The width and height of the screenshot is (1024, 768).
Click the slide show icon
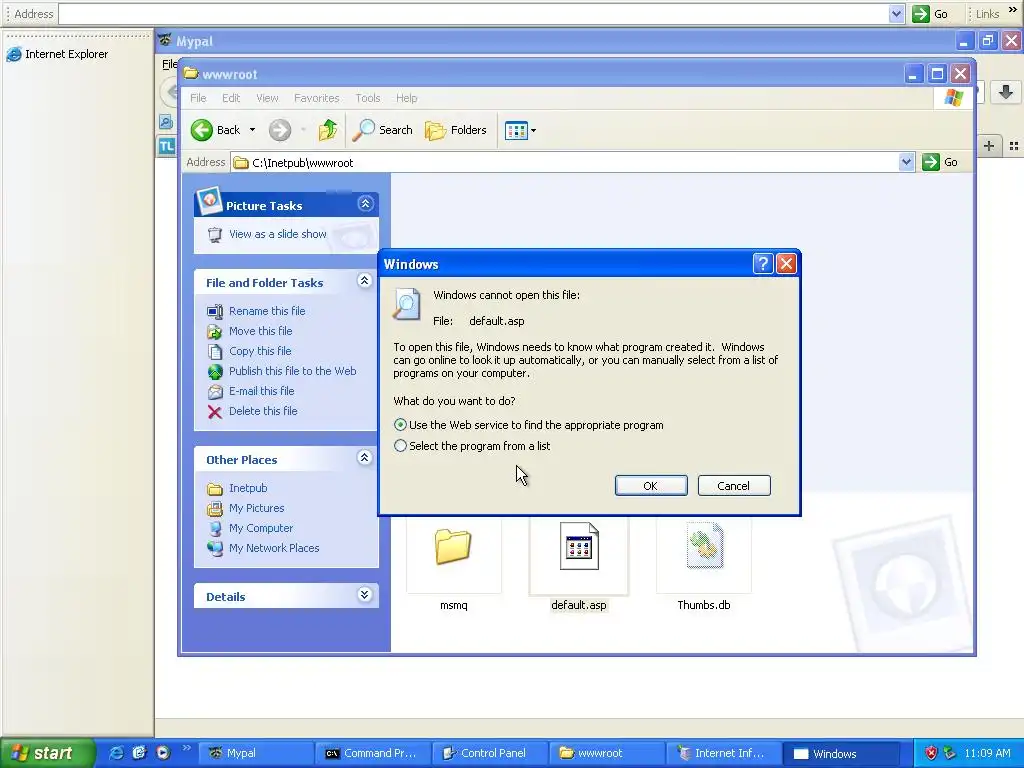coord(215,234)
